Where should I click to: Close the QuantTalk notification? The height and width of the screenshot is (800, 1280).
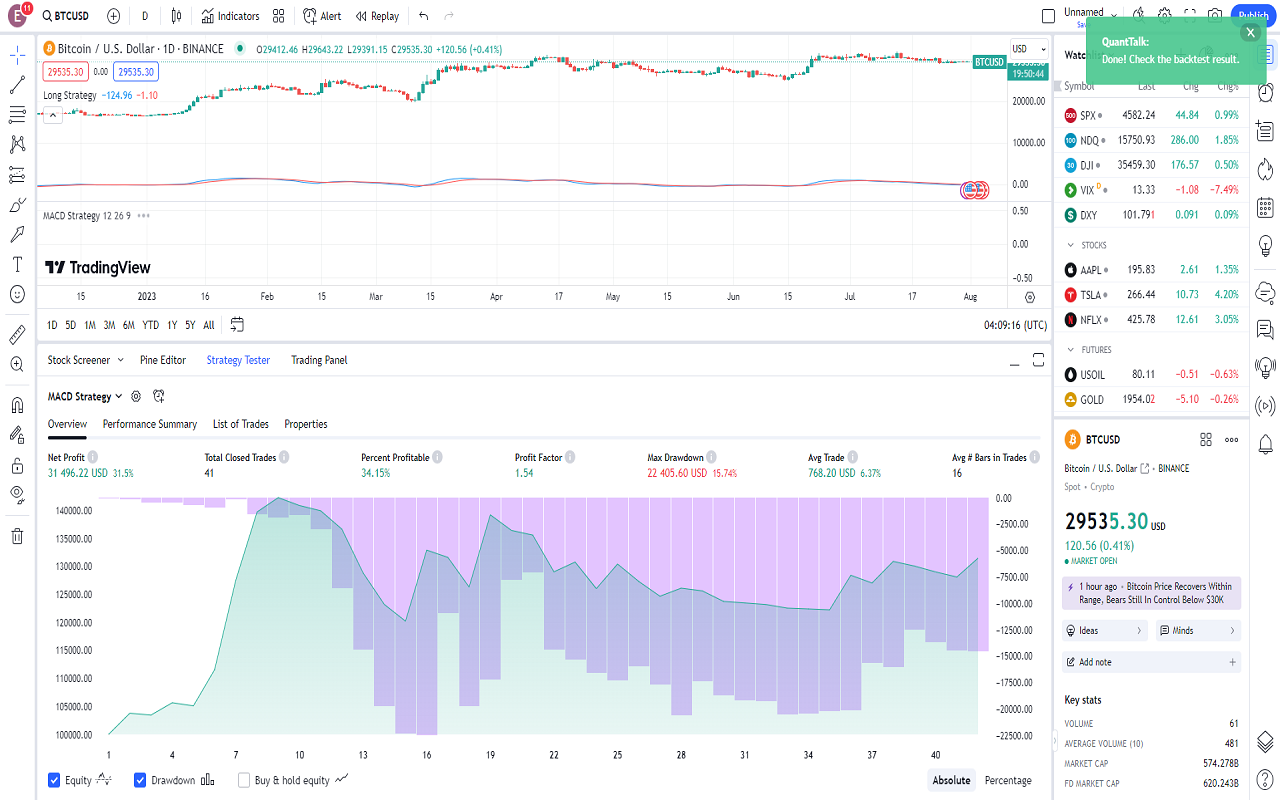coord(1249,32)
